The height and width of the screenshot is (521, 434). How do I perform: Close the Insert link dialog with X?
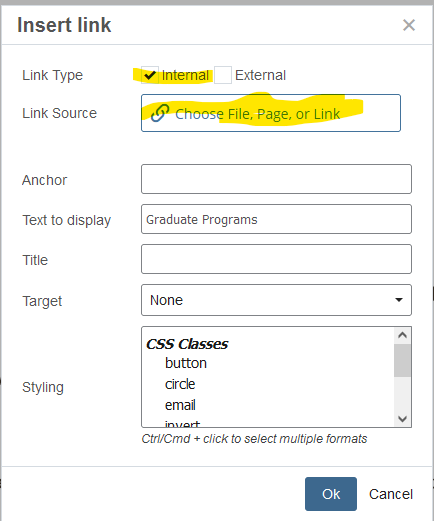[x=409, y=25]
